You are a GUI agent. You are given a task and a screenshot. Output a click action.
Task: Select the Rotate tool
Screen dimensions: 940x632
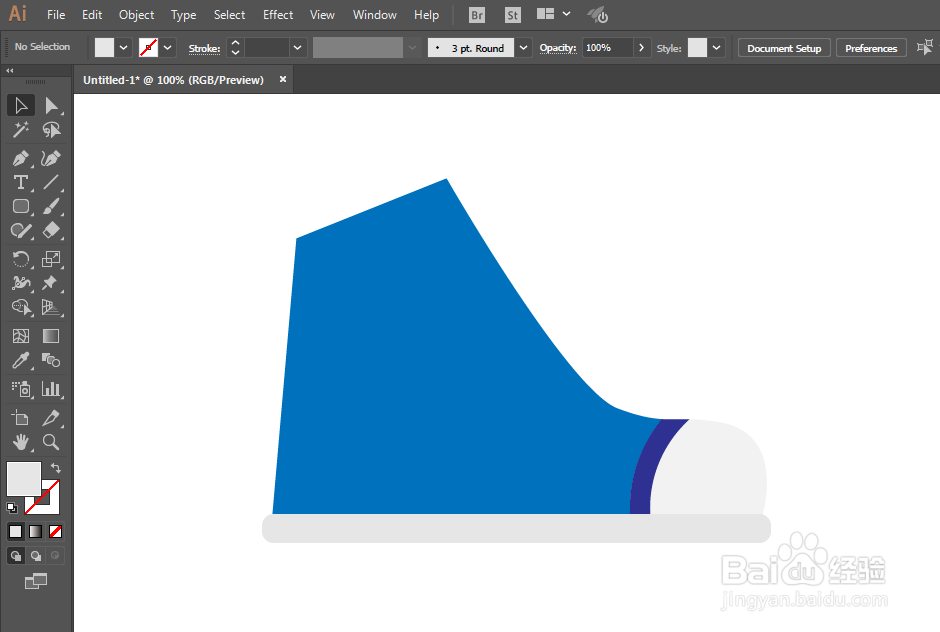tap(20, 259)
